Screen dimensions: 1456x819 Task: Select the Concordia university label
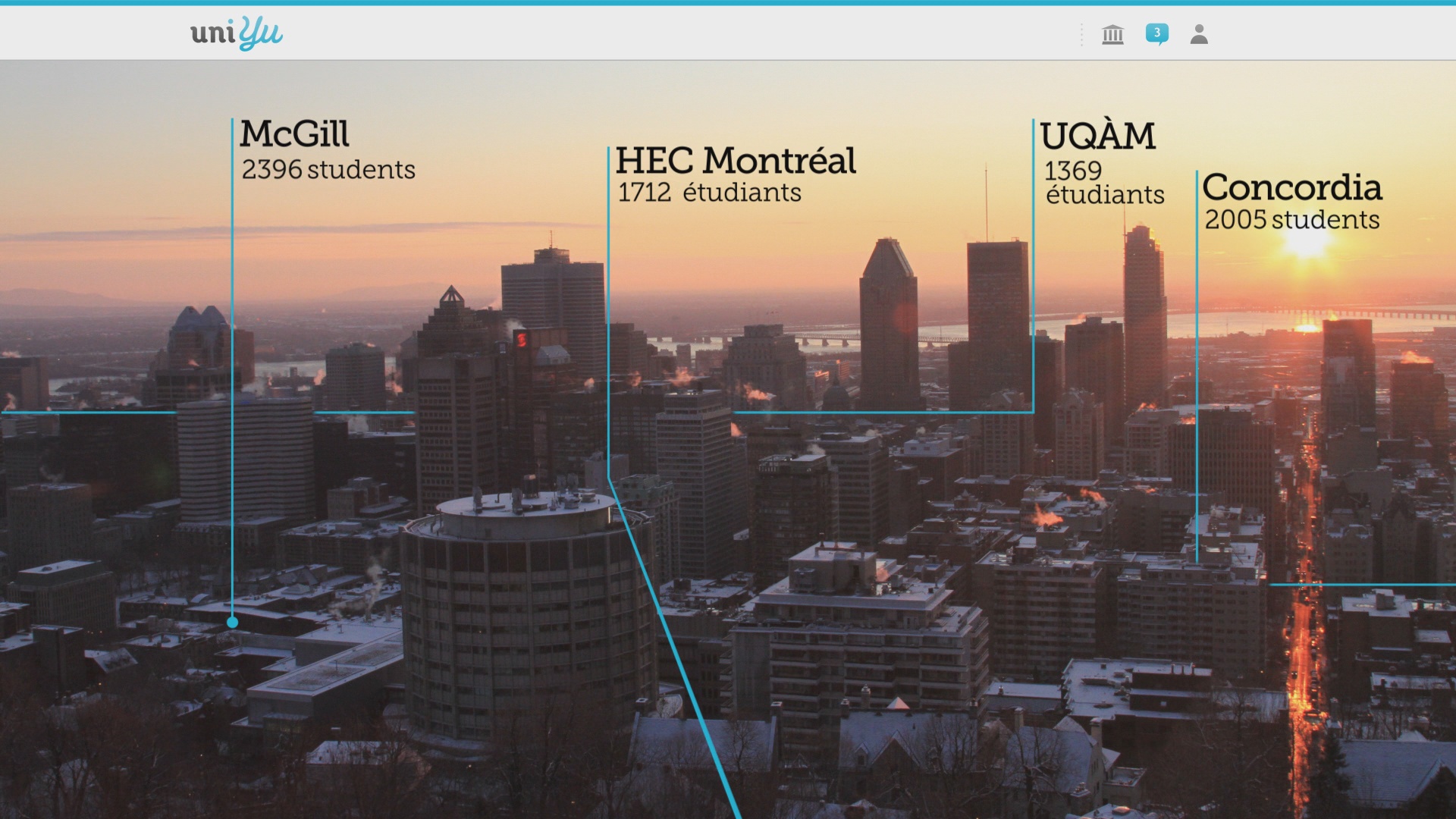tap(1292, 187)
